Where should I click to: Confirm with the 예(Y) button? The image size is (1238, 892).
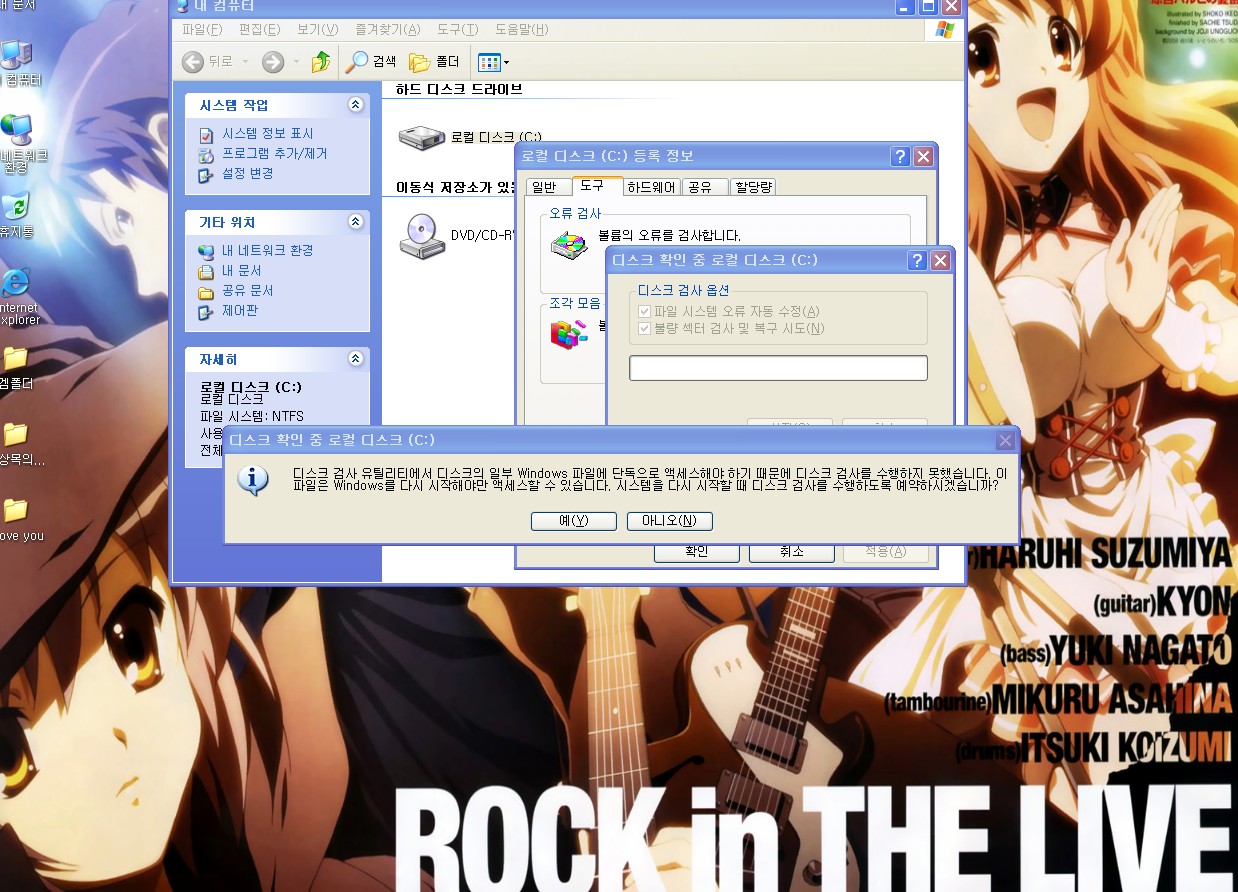(x=574, y=521)
